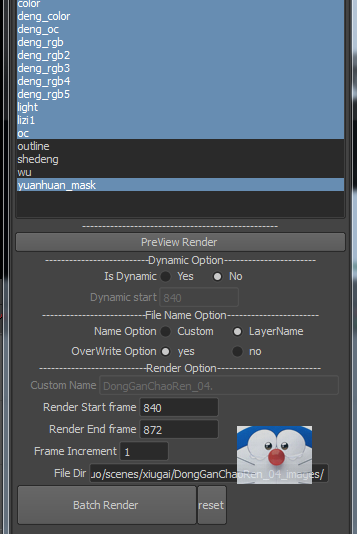Viewport: 362px width, 534px height.
Task: Select the deng_rgb3 layer row
Action: tap(180, 68)
